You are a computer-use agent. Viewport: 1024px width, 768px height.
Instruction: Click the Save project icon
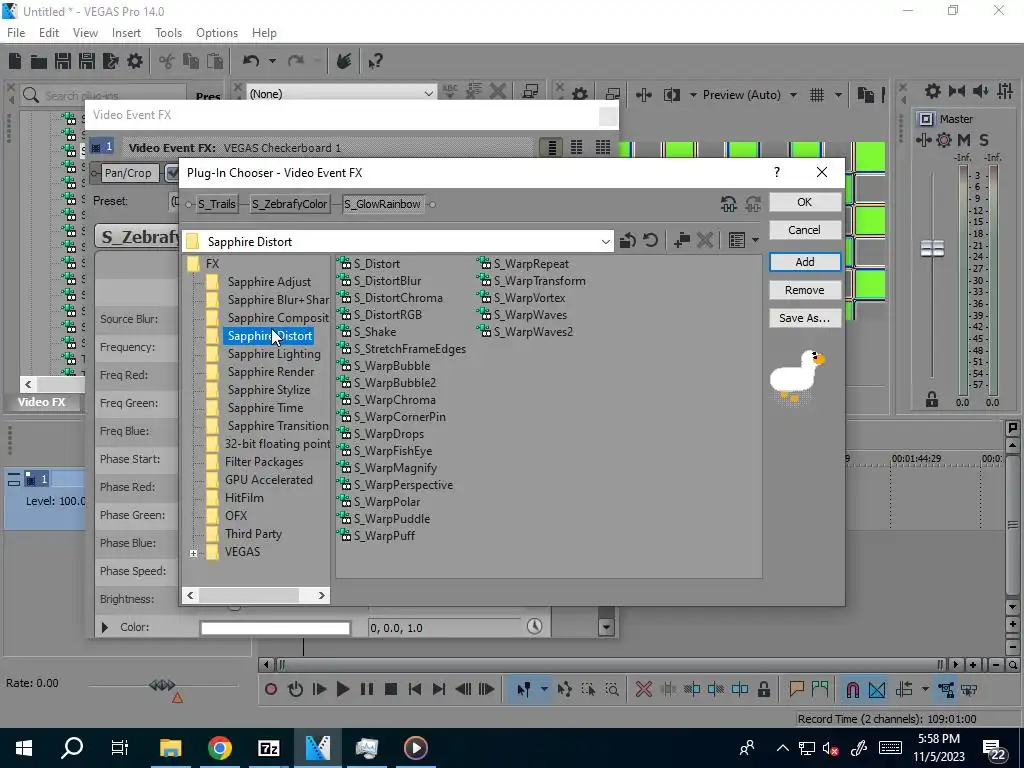point(63,61)
